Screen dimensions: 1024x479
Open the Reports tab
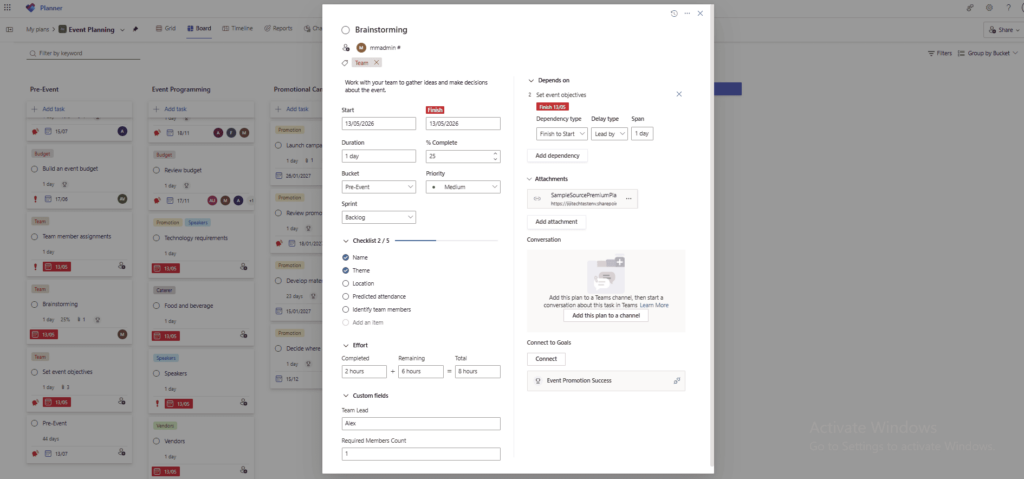click(x=278, y=29)
